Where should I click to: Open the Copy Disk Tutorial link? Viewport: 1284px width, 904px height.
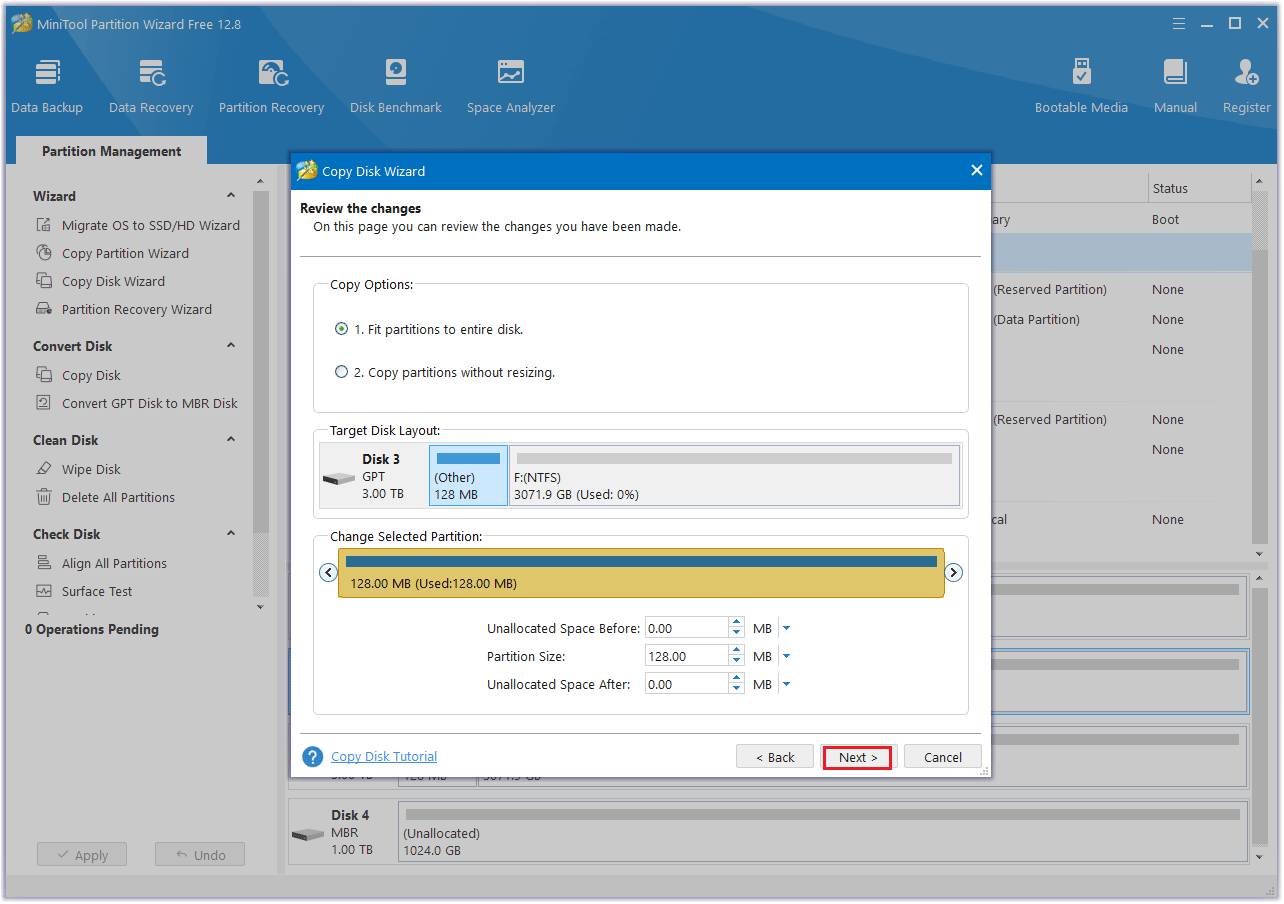pyautogui.click(x=384, y=757)
